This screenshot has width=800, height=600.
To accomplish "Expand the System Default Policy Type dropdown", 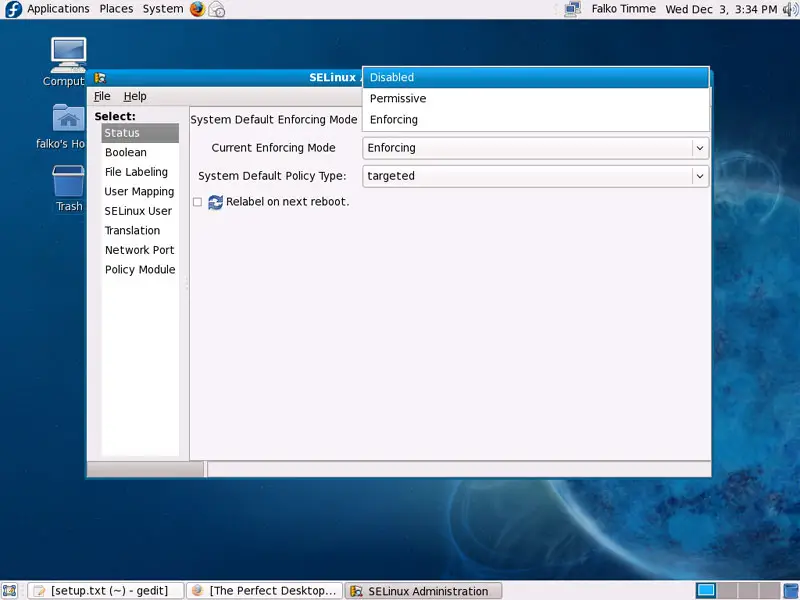I will pos(535,176).
